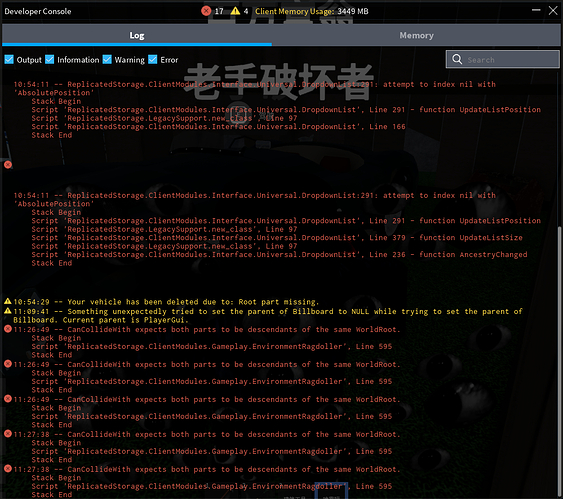The width and height of the screenshot is (563, 499).
Task: Click the magnifier icon in search box
Action: click(457, 59)
